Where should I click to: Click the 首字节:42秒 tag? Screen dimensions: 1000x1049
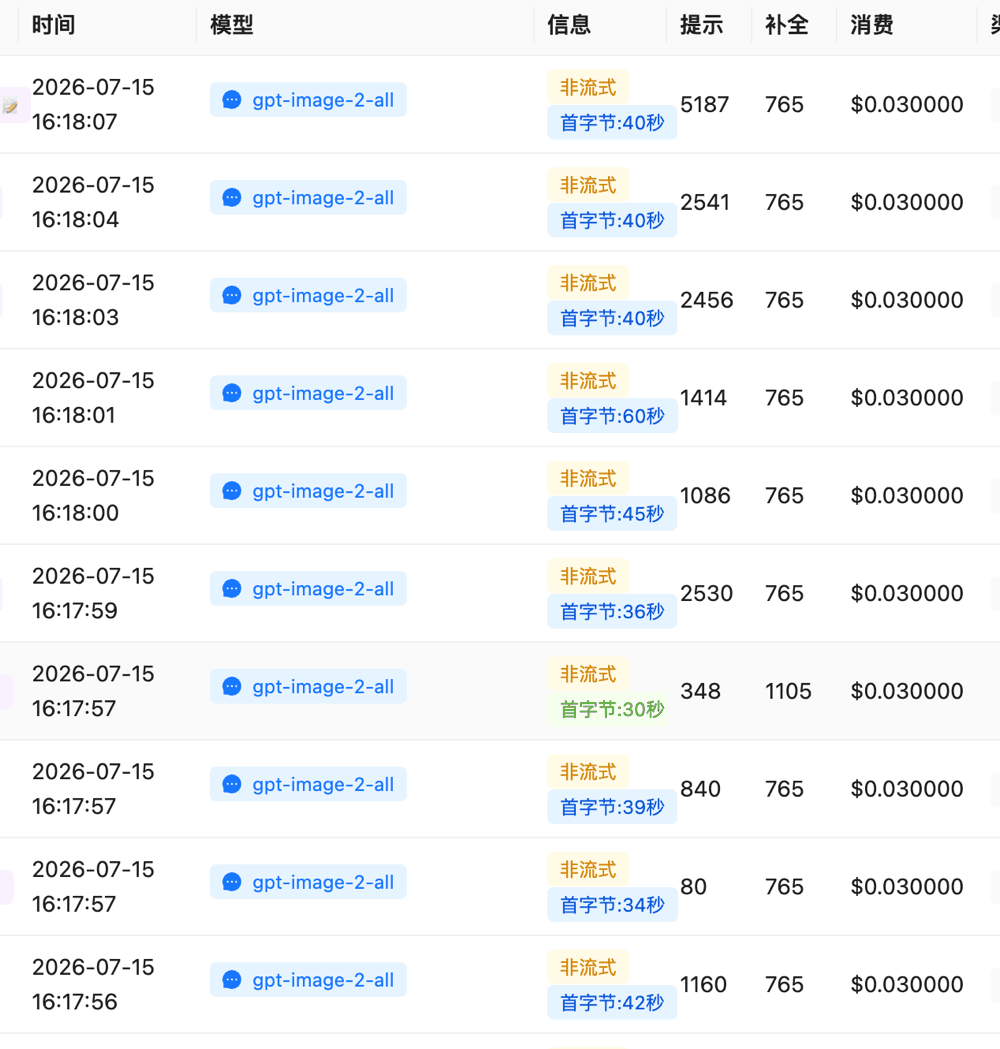coord(612,1002)
